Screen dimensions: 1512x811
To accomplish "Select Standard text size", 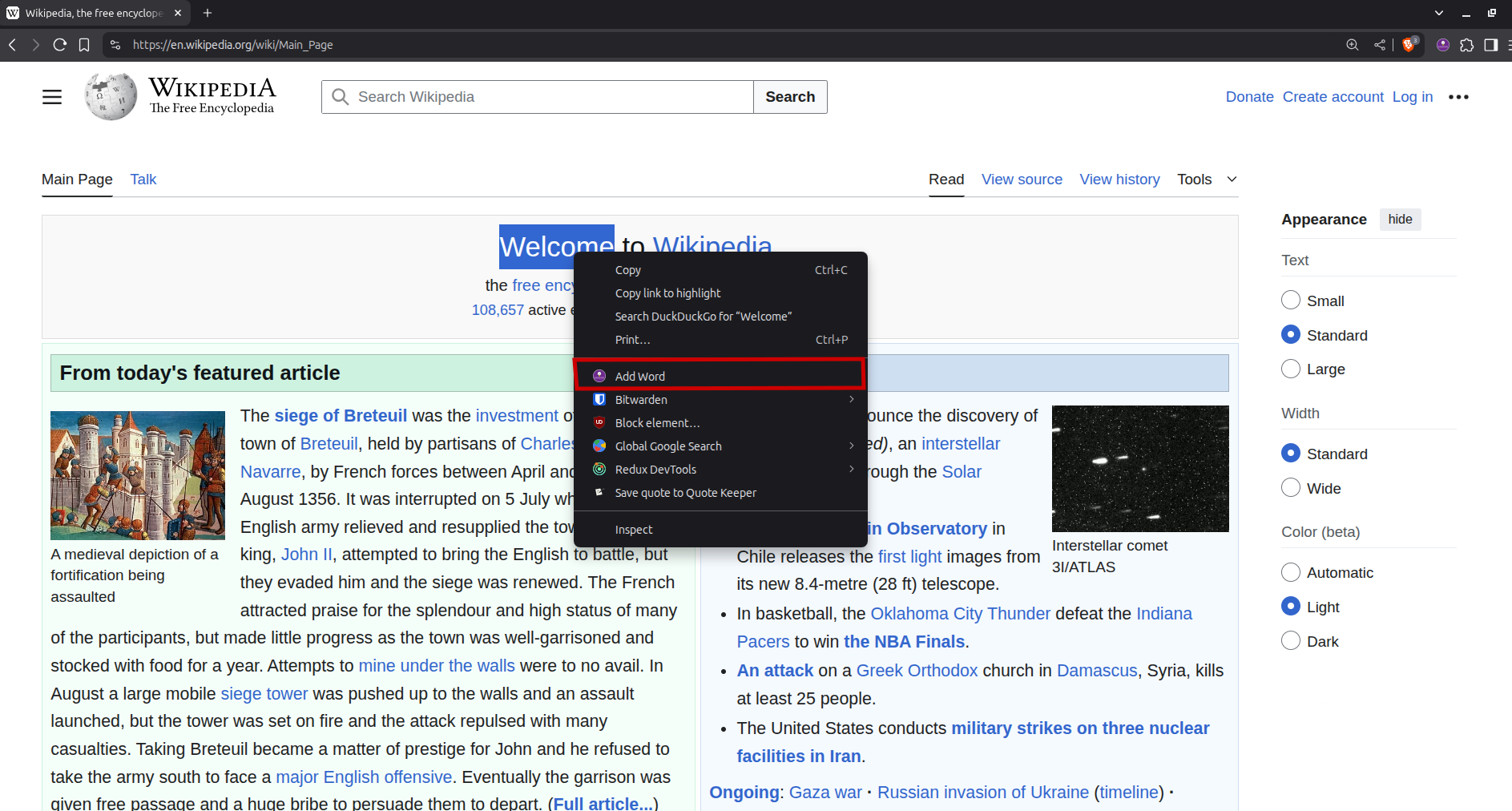I will pyautogui.click(x=1291, y=335).
